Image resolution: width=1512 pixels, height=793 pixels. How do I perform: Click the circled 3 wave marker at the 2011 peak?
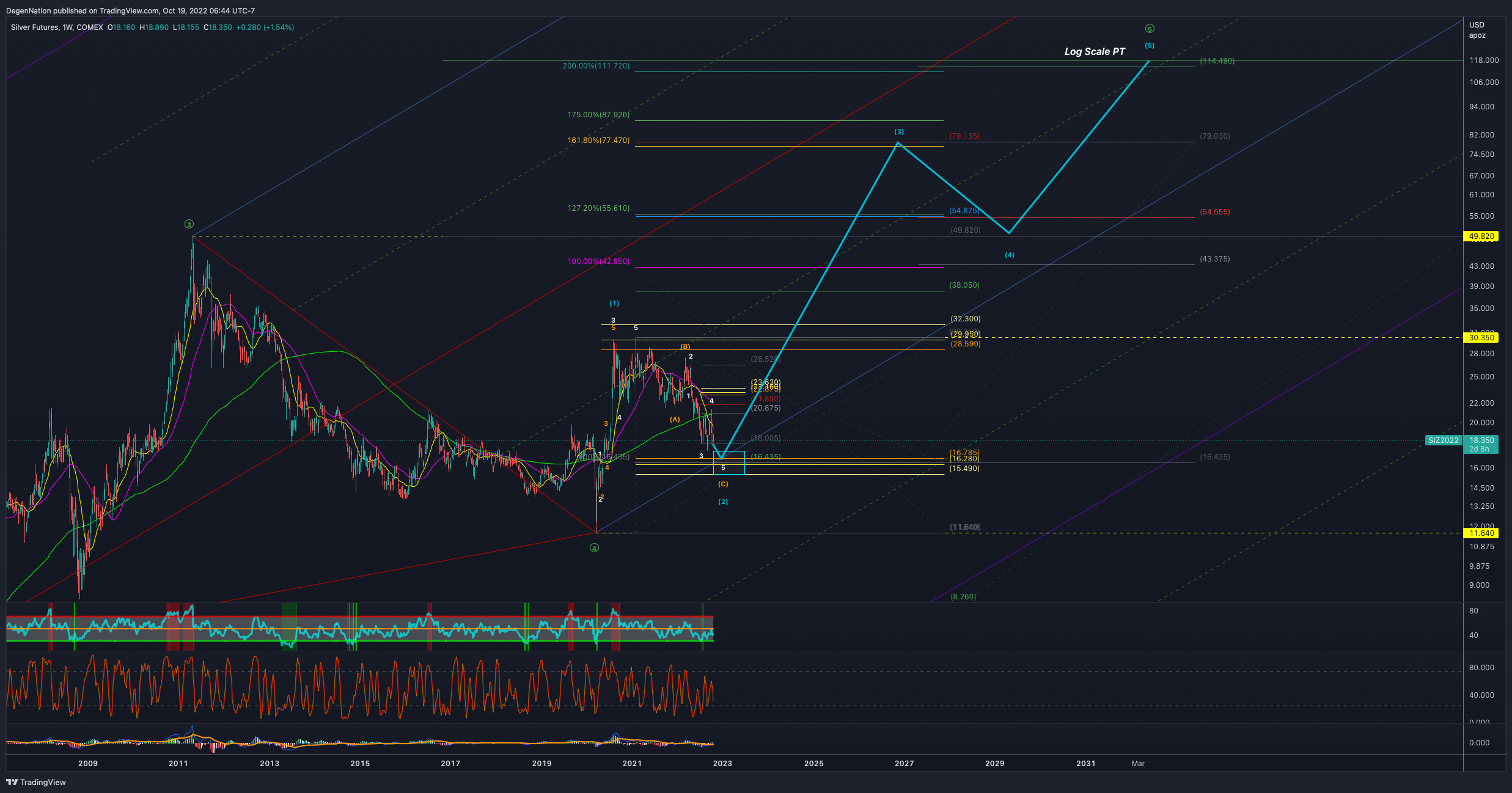click(x=189, y=224)
